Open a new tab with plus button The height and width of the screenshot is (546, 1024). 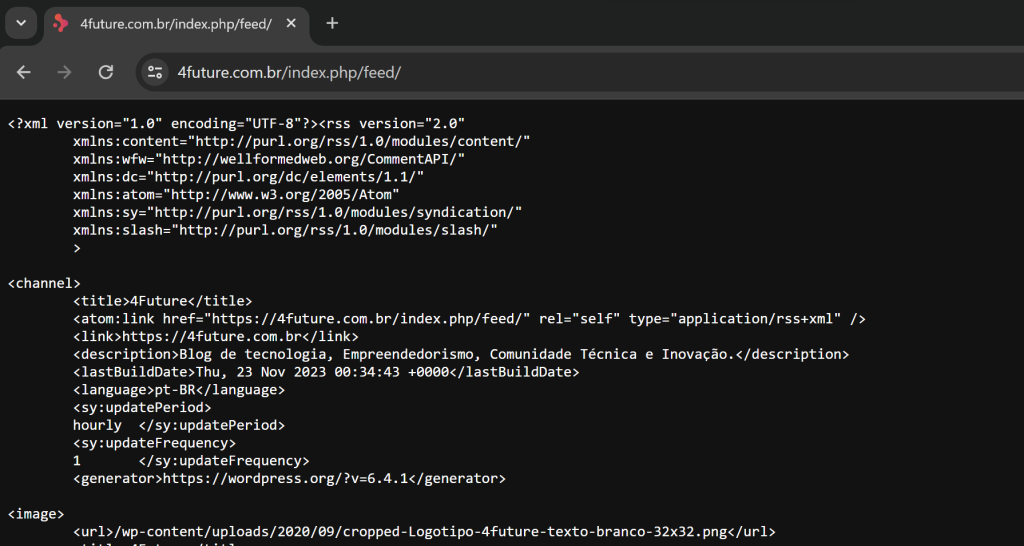pos(332,24)
